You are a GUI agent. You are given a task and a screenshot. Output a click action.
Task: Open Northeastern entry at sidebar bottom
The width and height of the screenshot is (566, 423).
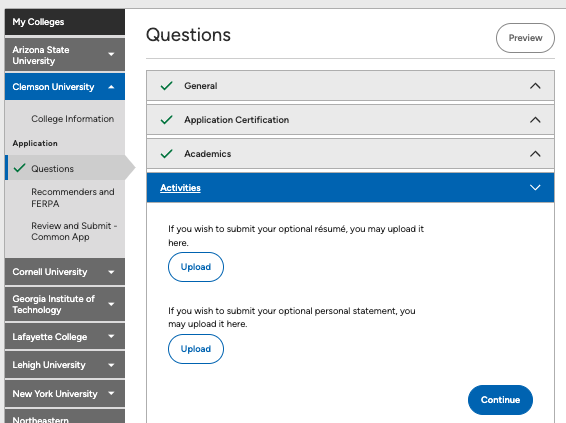pyautogui.click(x=65, y=416)
